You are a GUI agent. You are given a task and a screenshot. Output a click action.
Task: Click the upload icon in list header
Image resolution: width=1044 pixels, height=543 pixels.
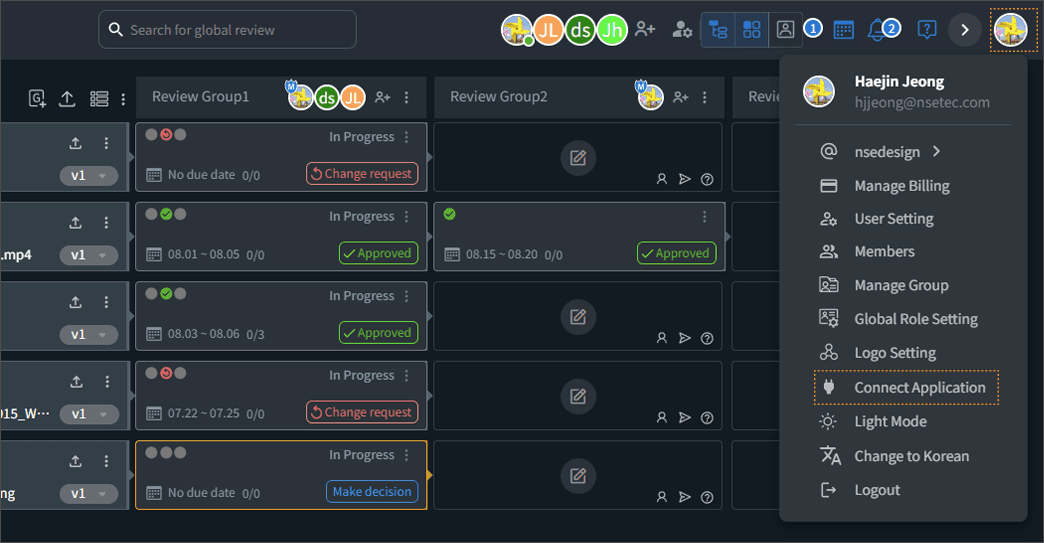[x=67, y=98]
